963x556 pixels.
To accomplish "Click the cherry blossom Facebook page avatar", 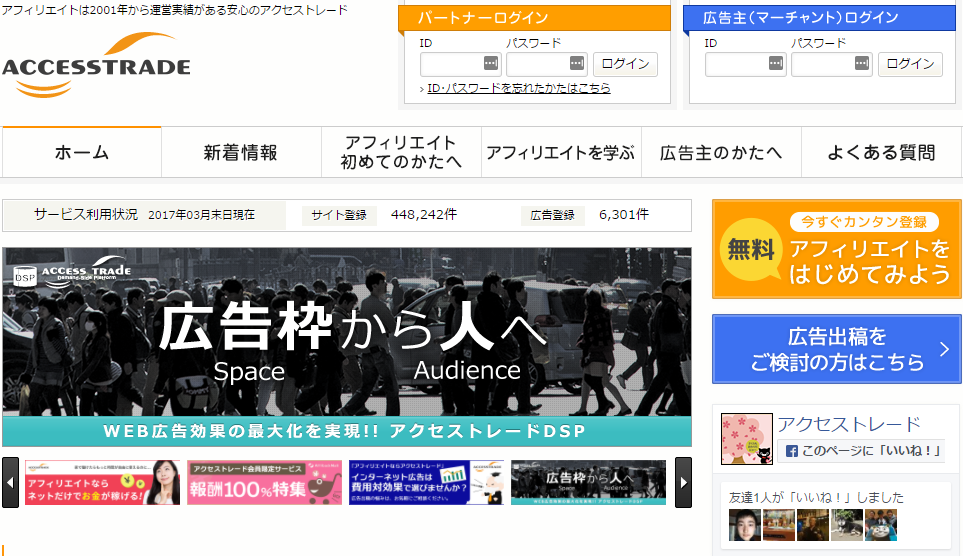I will [x=746, y=439].
